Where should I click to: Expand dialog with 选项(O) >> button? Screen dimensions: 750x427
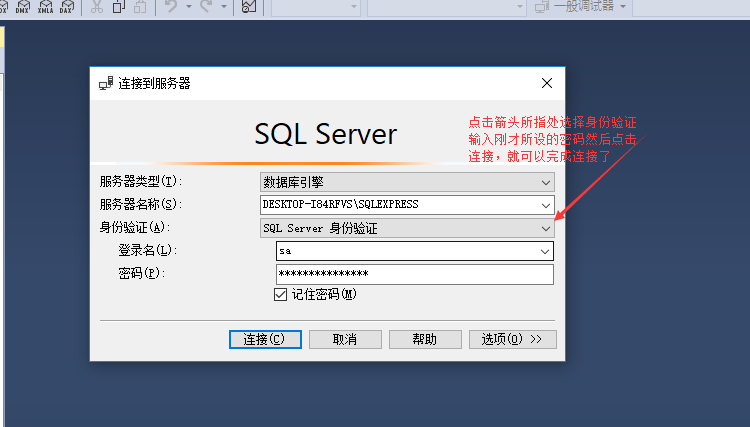[512, 339]
